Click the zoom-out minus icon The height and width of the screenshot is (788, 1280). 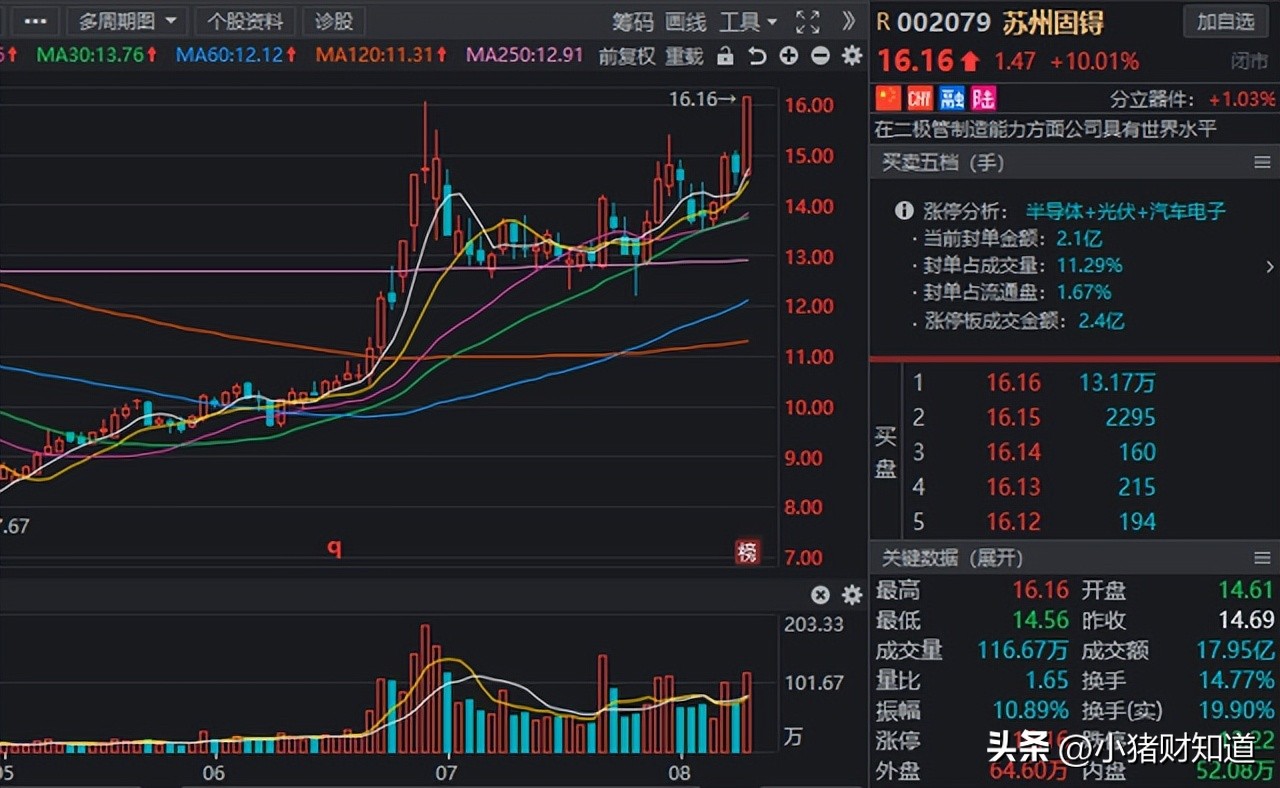click(x=820, y=57)
